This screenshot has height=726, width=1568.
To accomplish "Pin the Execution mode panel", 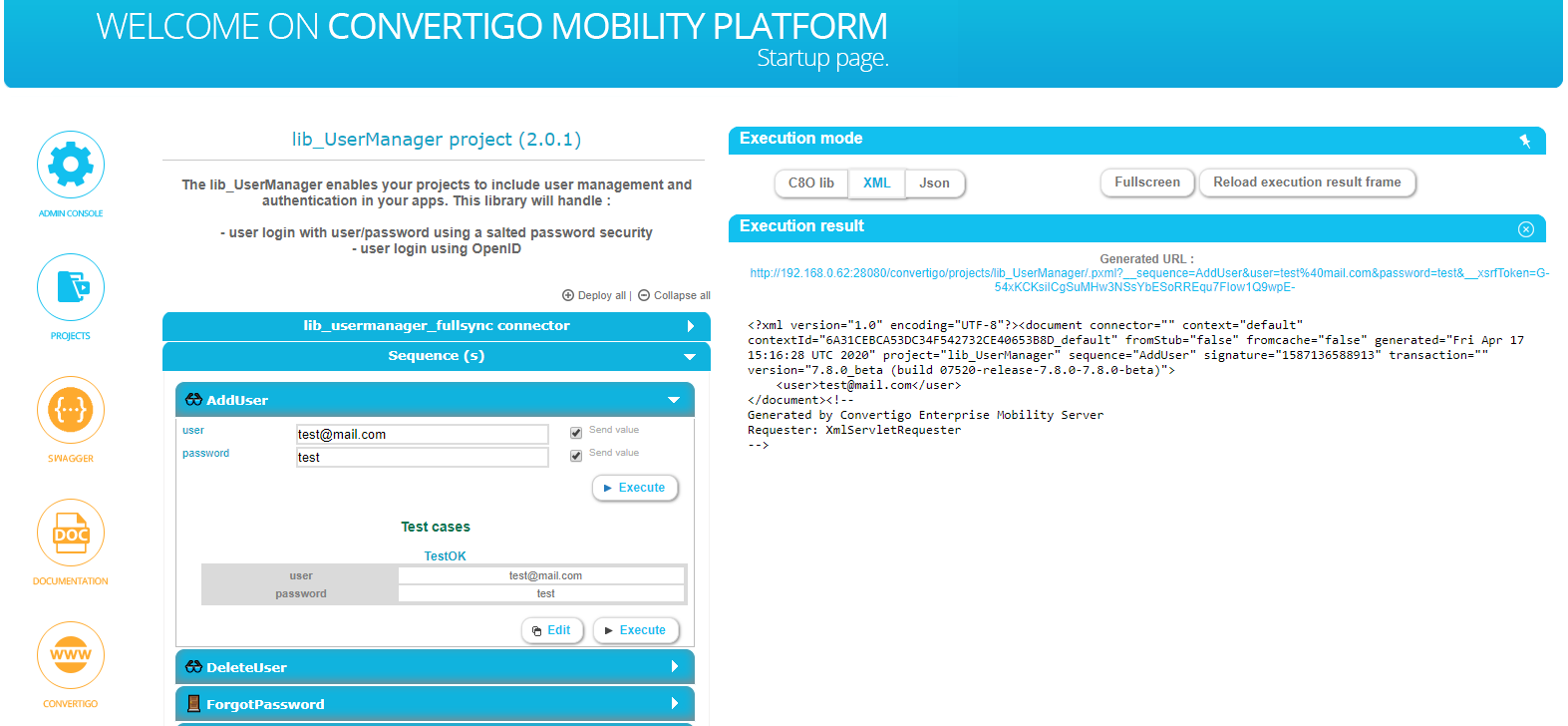I will click(x=1525, y=141).
